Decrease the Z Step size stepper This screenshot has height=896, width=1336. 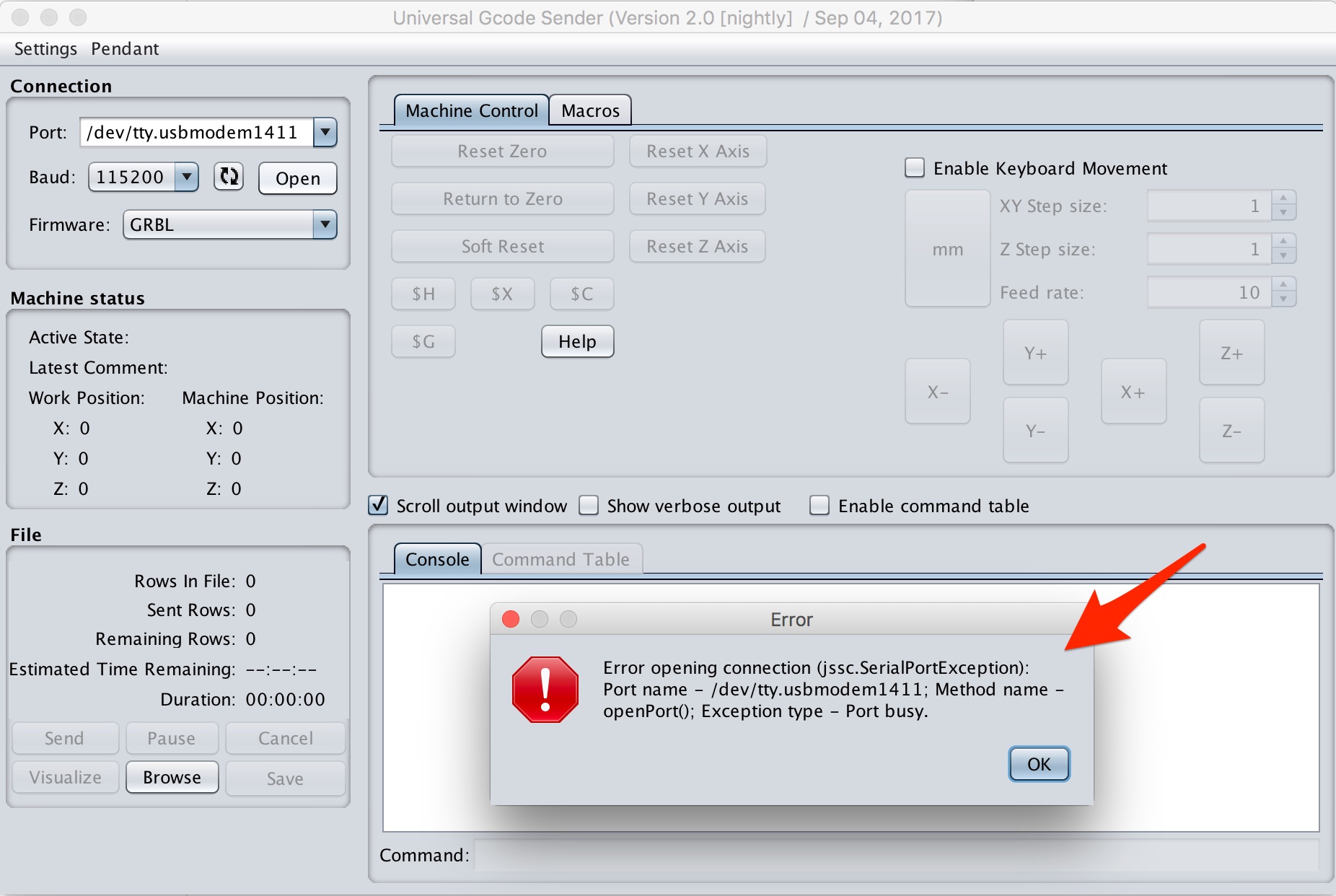[x=1283, y=256]
